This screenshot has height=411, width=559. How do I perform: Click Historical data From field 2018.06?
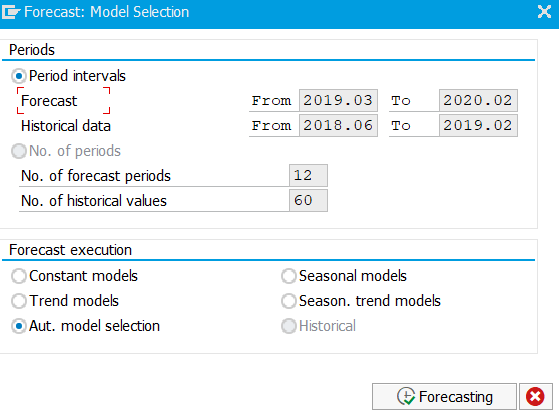tap(338, 125)
